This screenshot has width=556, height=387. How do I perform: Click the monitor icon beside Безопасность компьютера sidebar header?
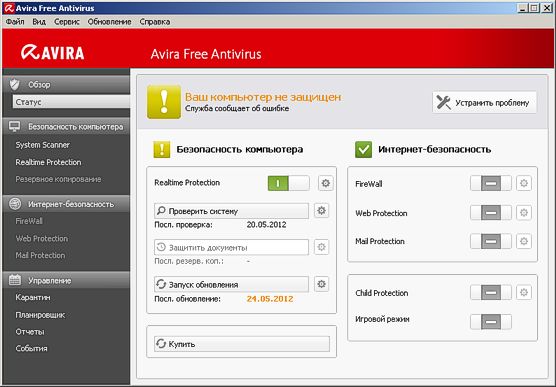coord(15,127)
